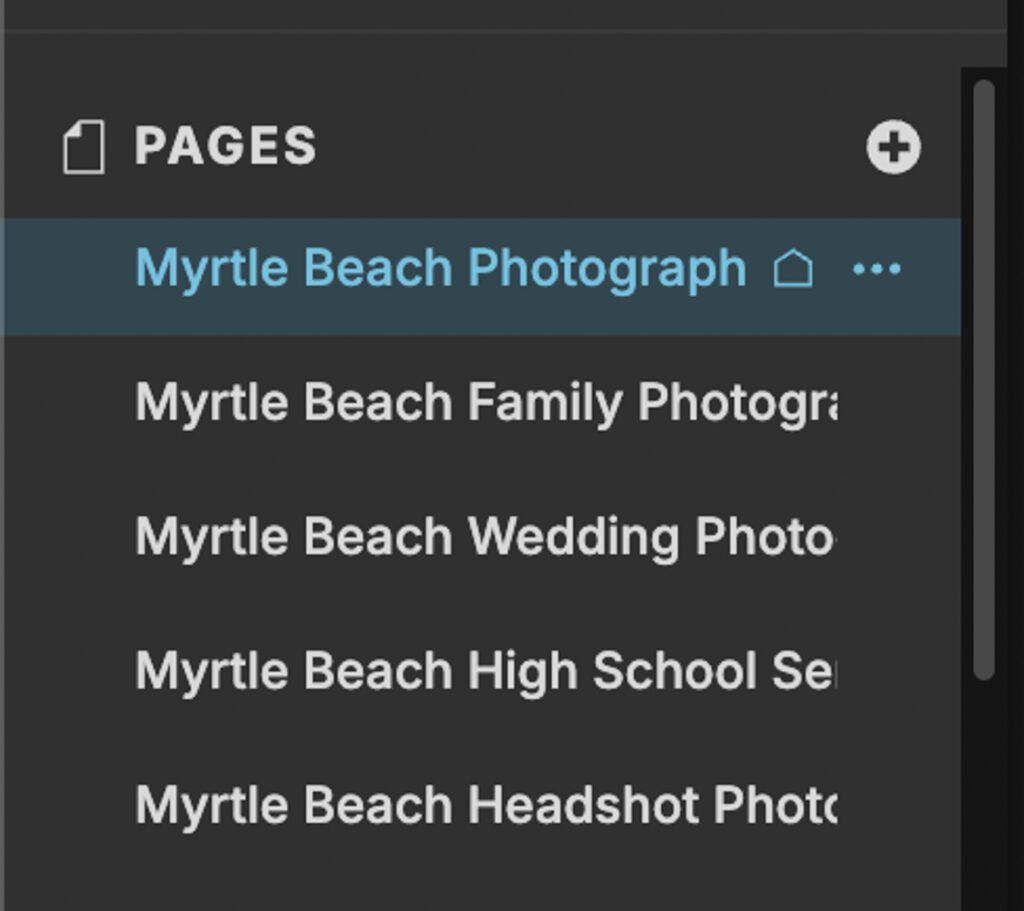Viewport: 1024px width, 911px height.
Task: Open Myrtle Beach Headshot Photography page
Action: coord(480,803)
